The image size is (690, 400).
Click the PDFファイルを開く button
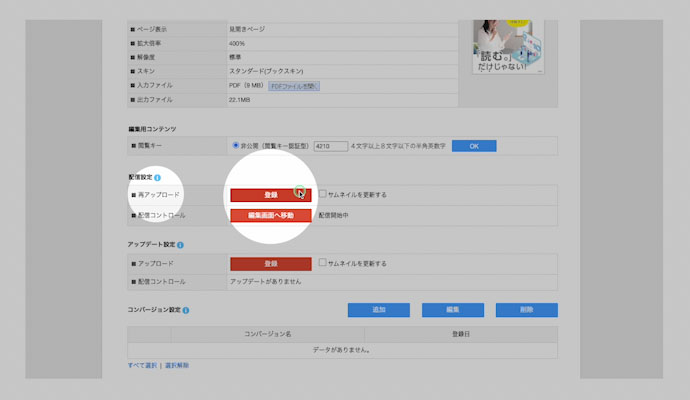point(293,87)
